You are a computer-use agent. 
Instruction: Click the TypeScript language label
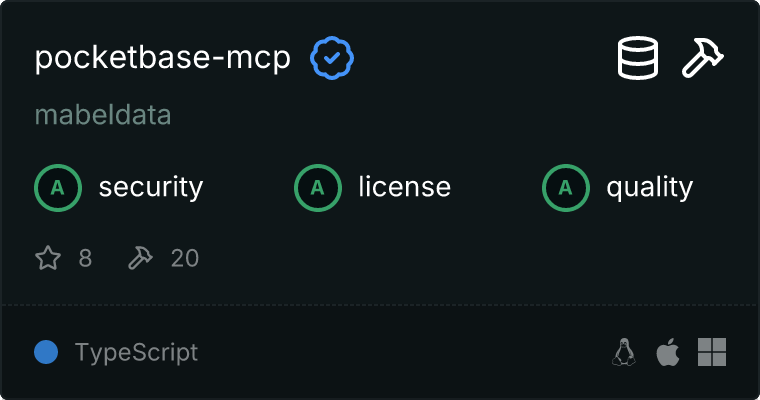pyautogui.click(x=137, y=352)
